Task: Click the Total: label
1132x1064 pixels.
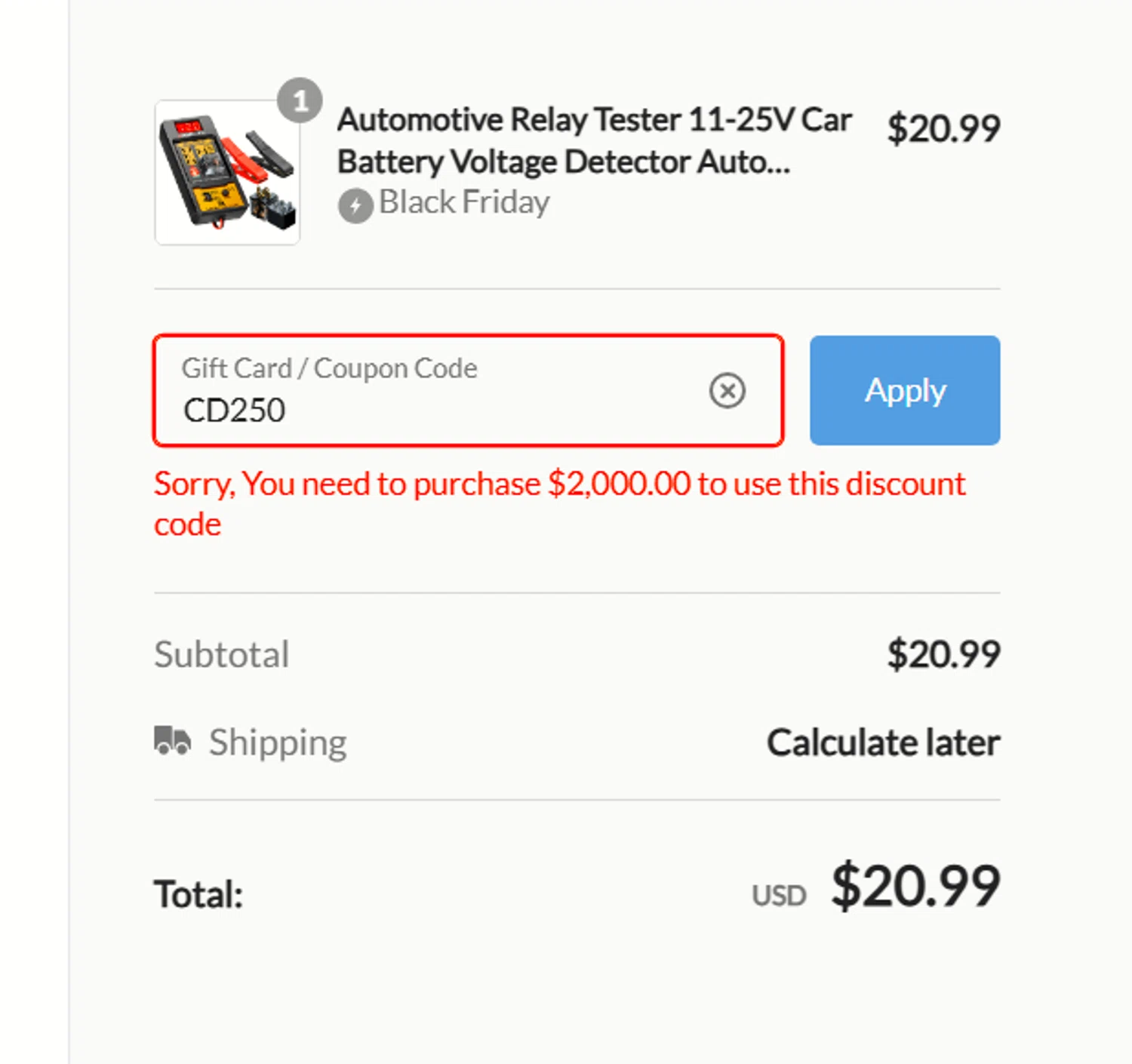Action: (198, 894)
